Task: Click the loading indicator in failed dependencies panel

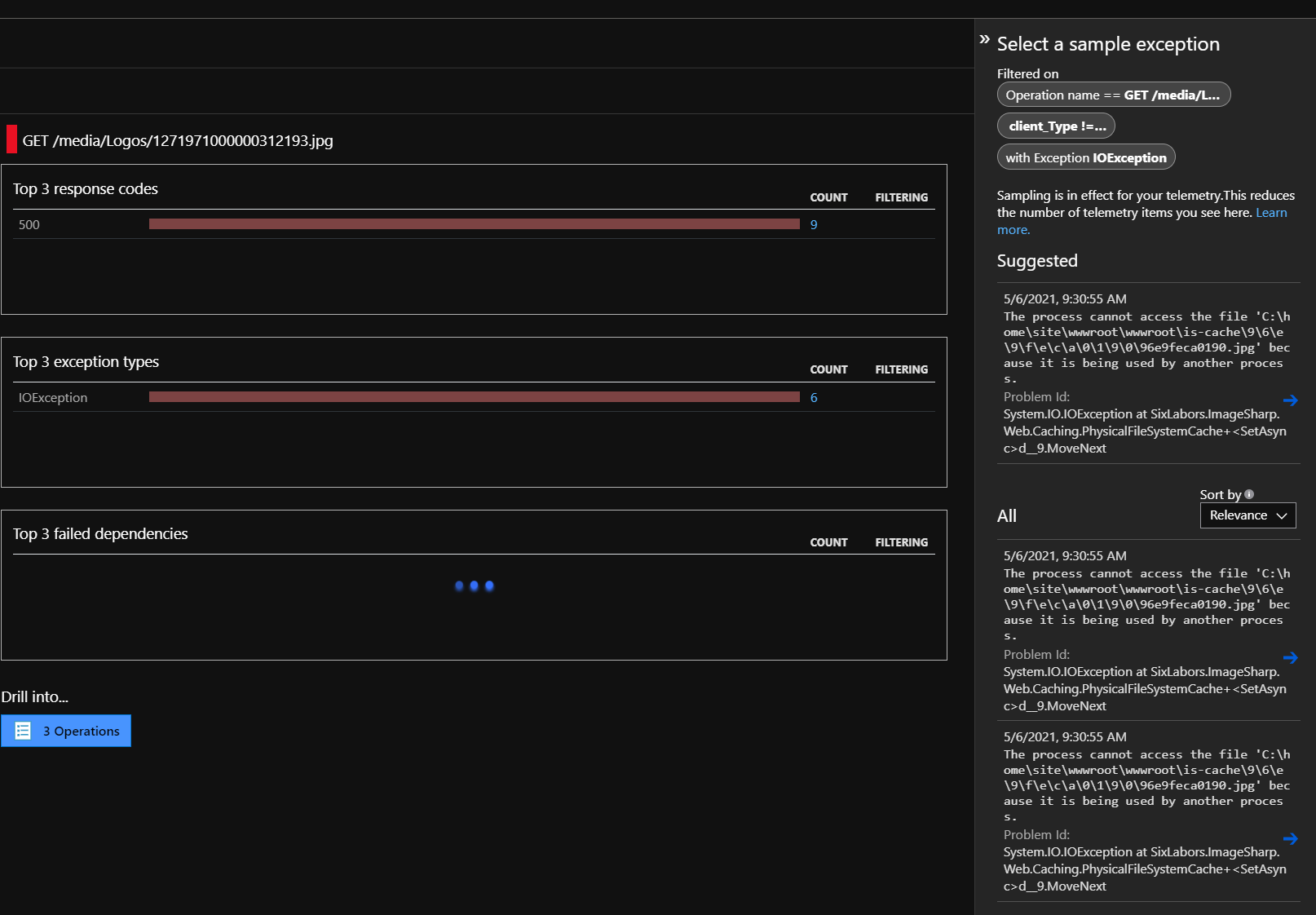Action: pos(474,586)
